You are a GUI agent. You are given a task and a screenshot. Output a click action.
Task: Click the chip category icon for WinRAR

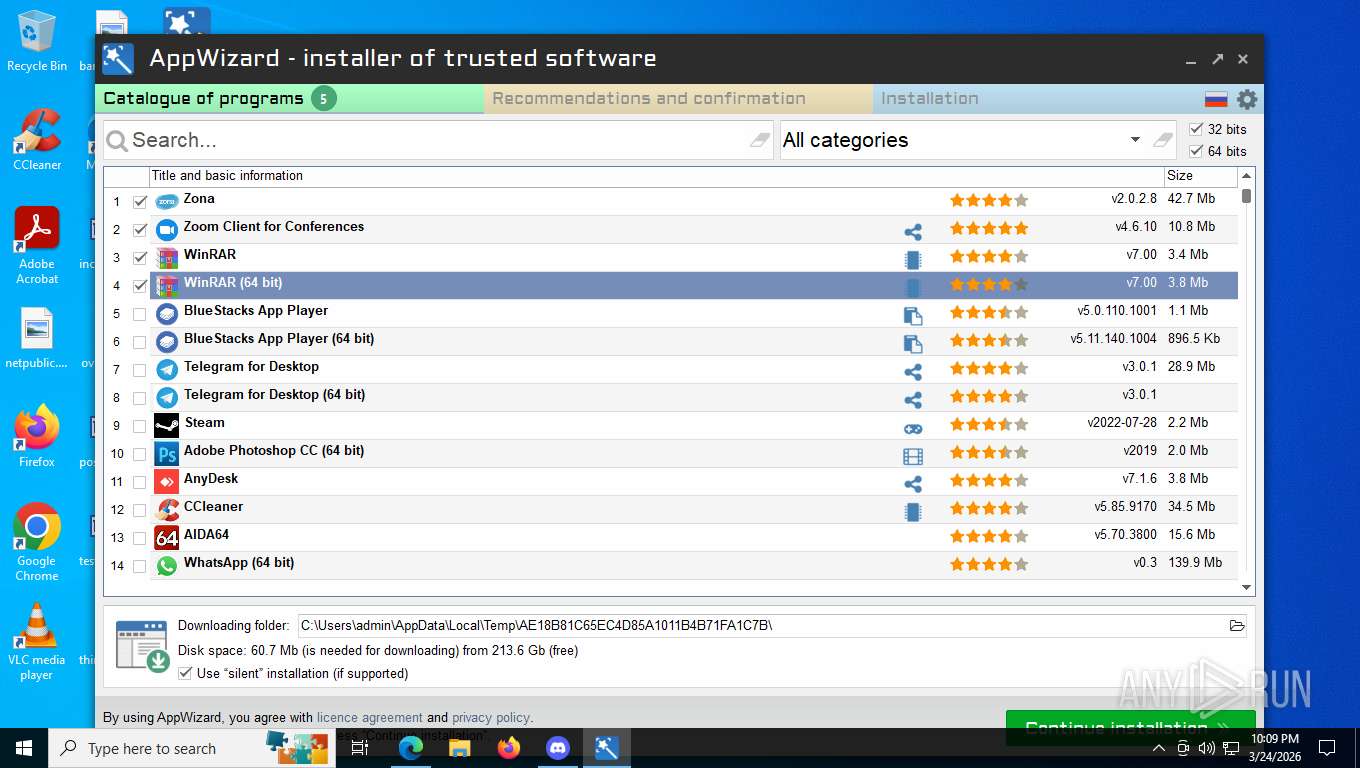coord(913,260)
